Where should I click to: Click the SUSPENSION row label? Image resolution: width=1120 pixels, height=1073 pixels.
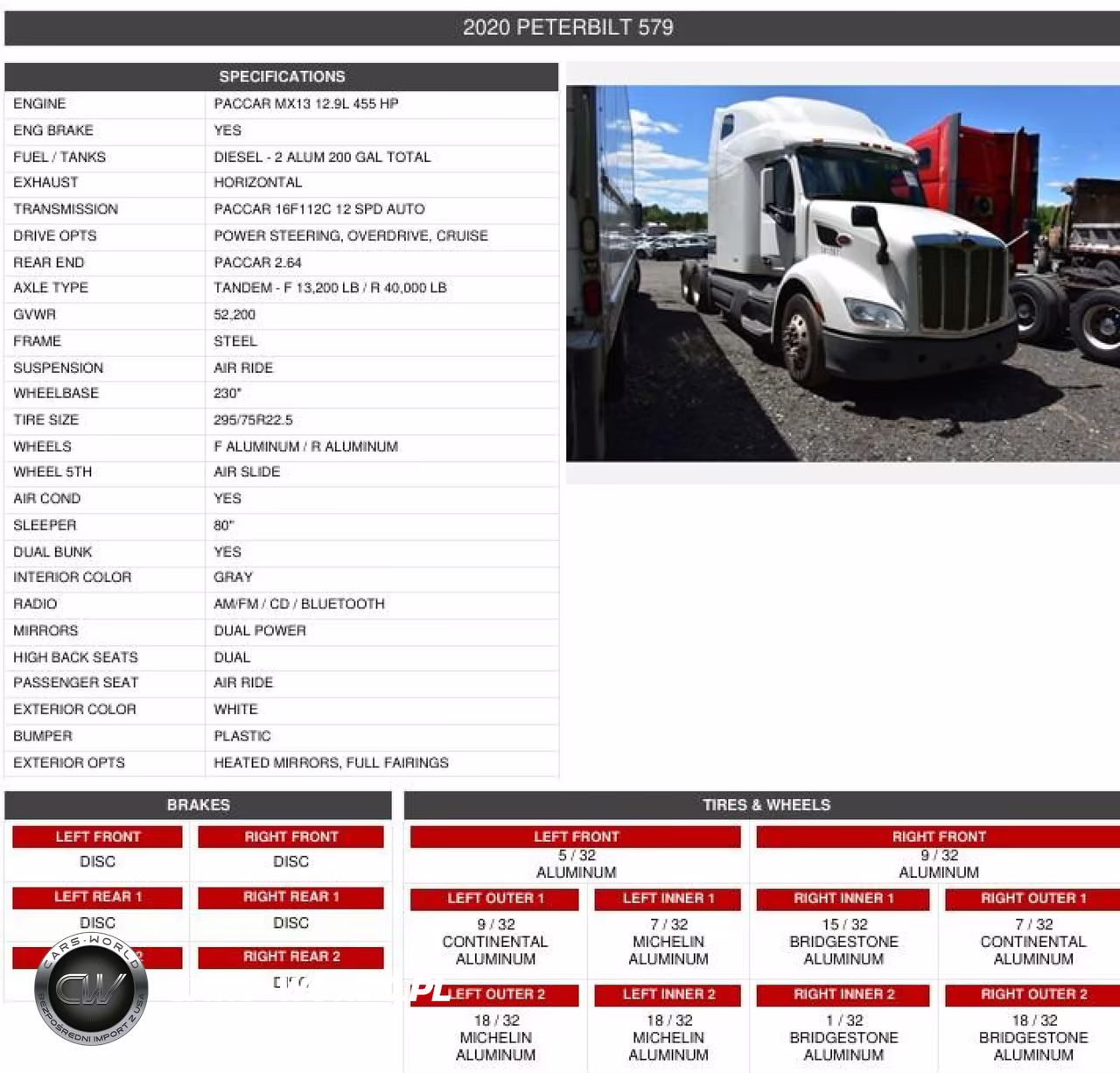58,368
